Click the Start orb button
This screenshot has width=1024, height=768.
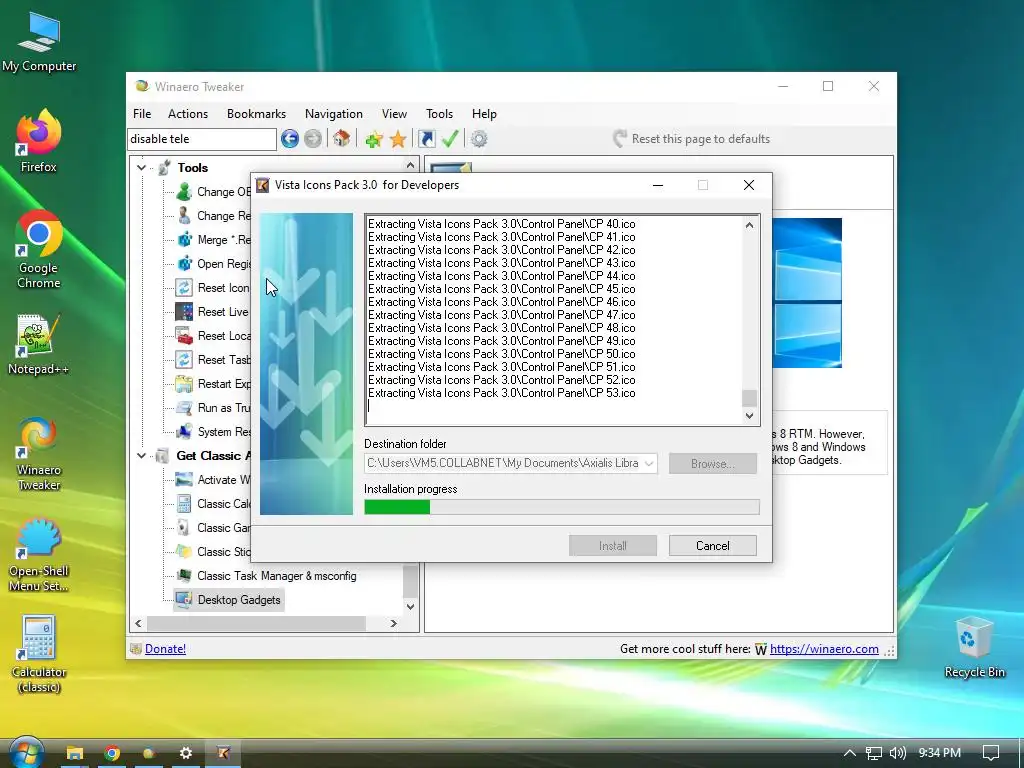pos(25,753)
